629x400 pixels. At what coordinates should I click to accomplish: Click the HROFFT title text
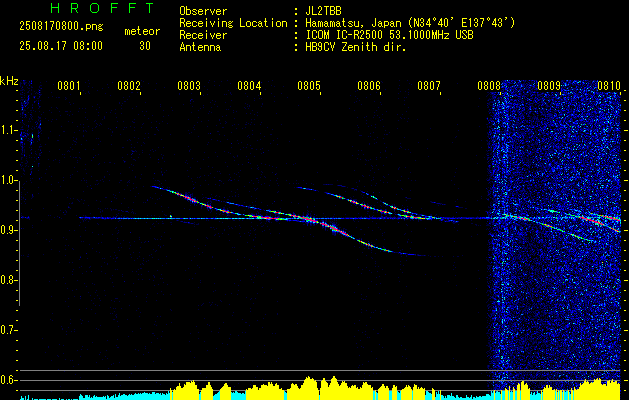point(103,8)
